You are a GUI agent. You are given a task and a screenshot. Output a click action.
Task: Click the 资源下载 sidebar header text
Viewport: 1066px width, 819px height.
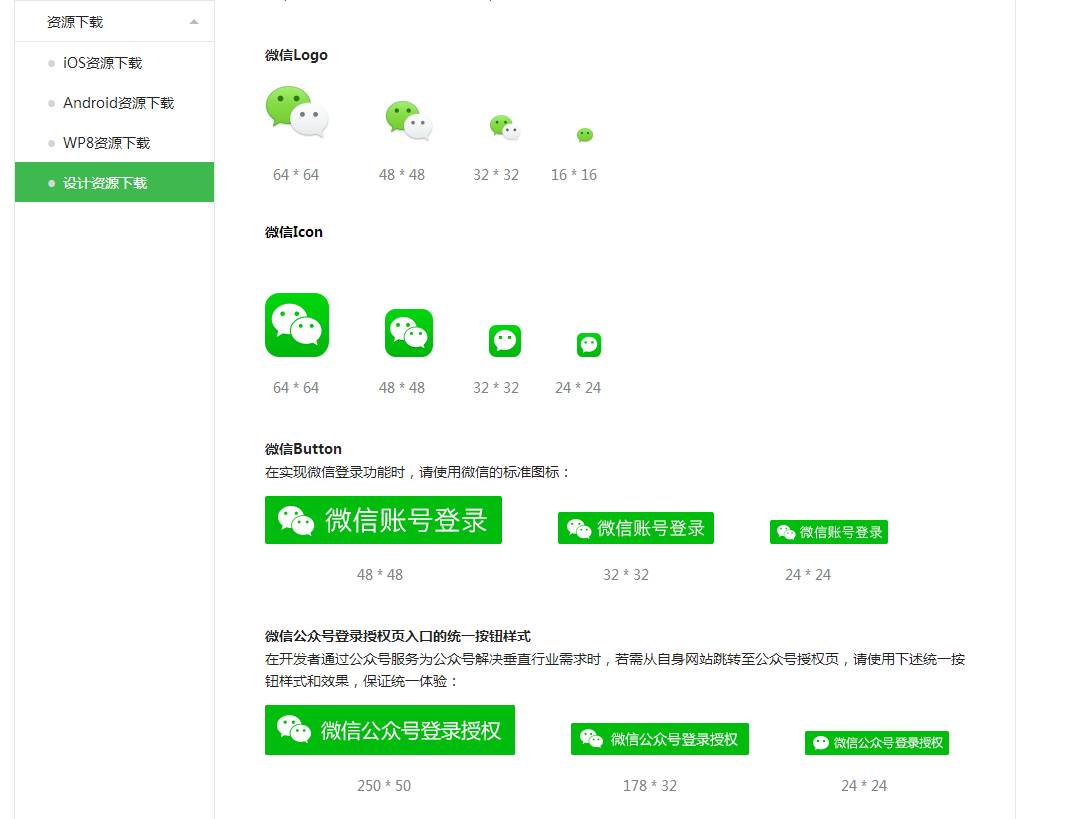[75, 22]
